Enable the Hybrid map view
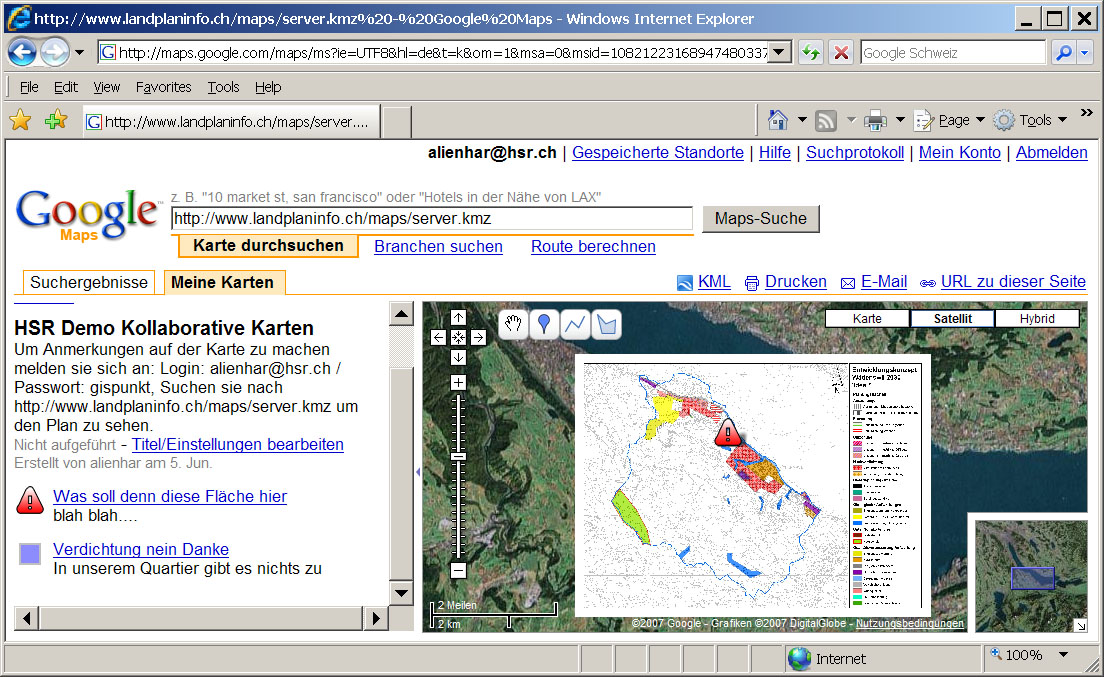Viewport: 1104px width, 677px height. [1037, 319]
